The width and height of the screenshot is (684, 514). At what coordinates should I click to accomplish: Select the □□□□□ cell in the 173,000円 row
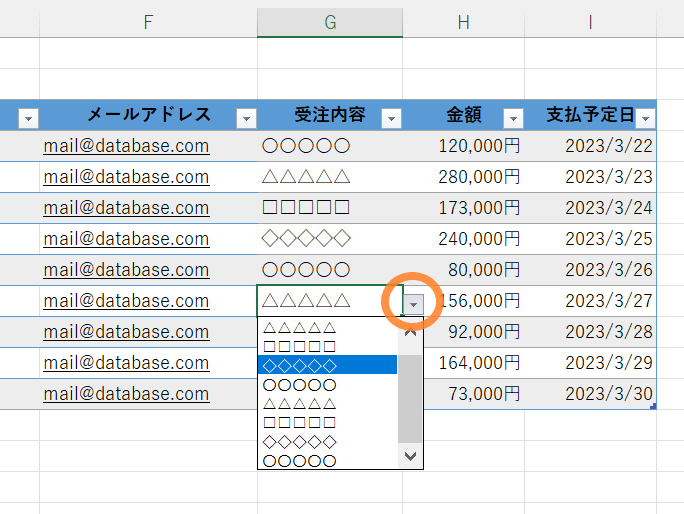(330, 208)
